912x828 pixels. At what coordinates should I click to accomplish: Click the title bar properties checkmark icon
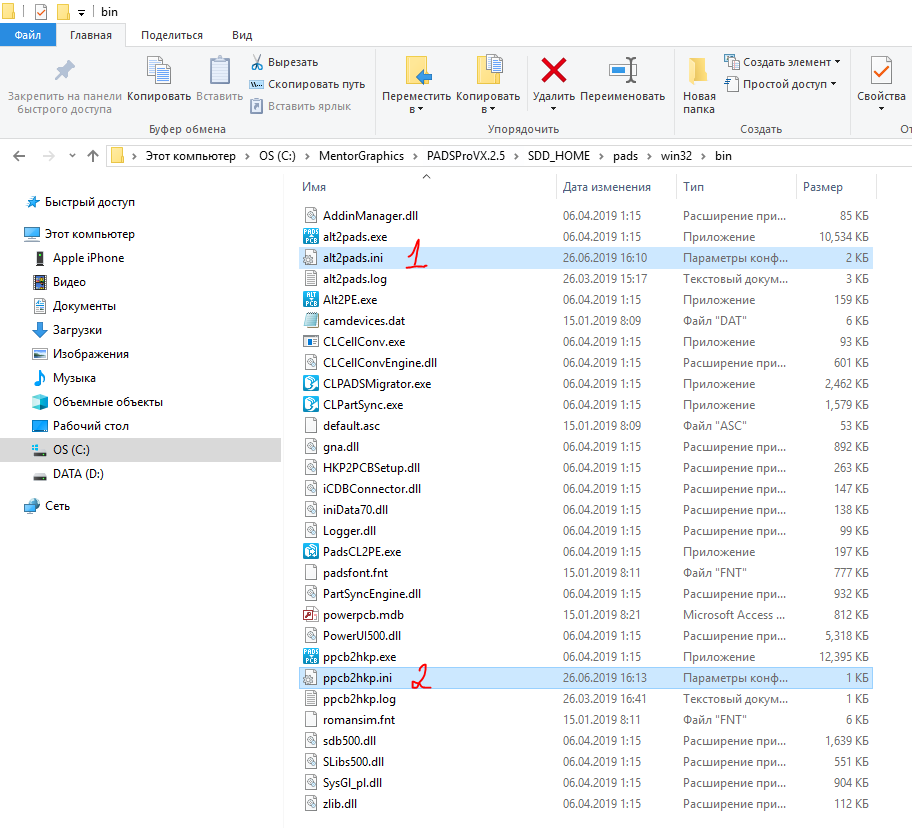(x=41, y=12)
